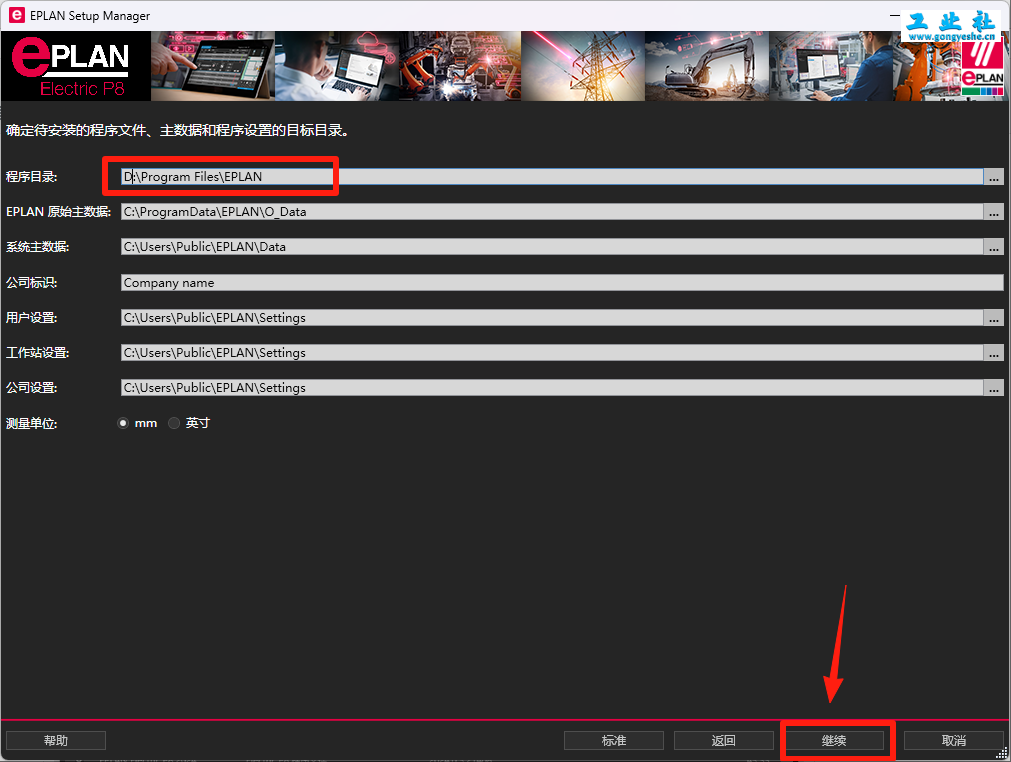Click the excavator banner image

click(707, 66)
